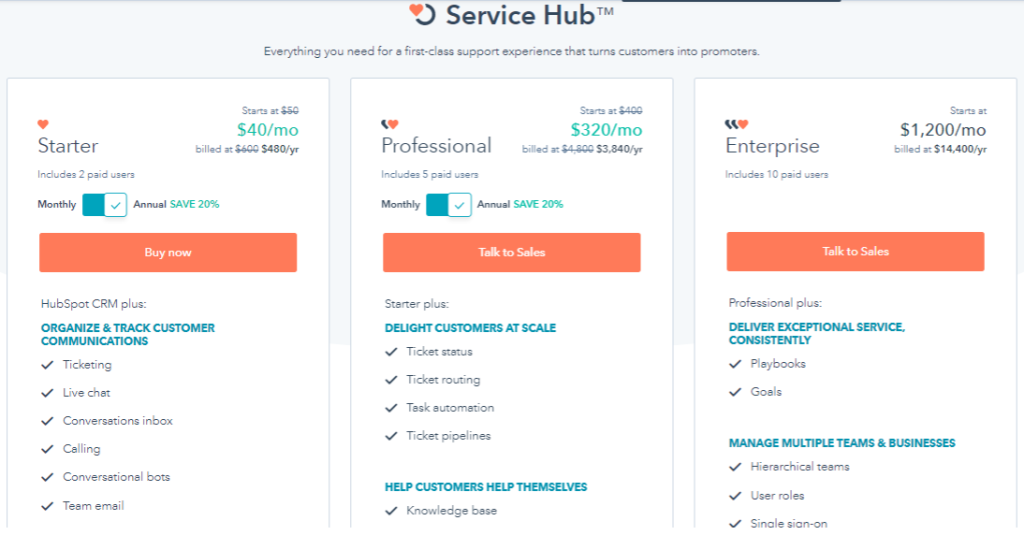Click Talk to Sales under Professional plan
The image size is (1024, 550).
pyautogui.click(x=511, y=252)
